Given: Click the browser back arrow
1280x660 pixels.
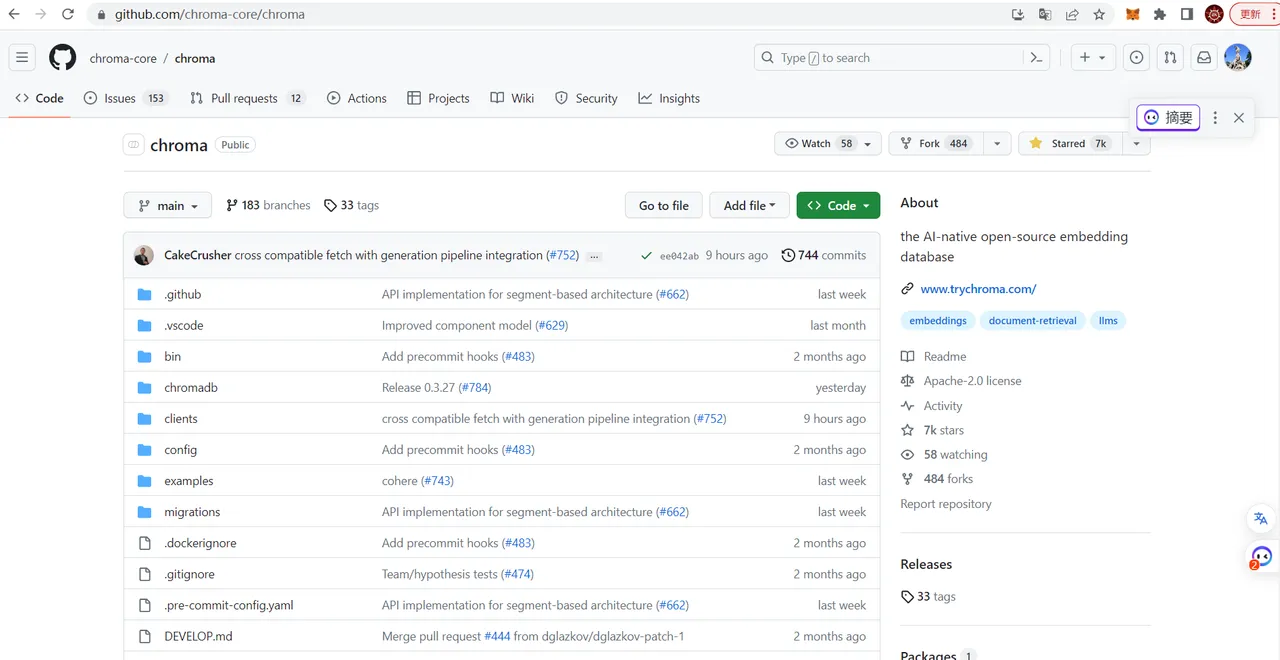Looking at the screenshot, I should pos(14,14).
